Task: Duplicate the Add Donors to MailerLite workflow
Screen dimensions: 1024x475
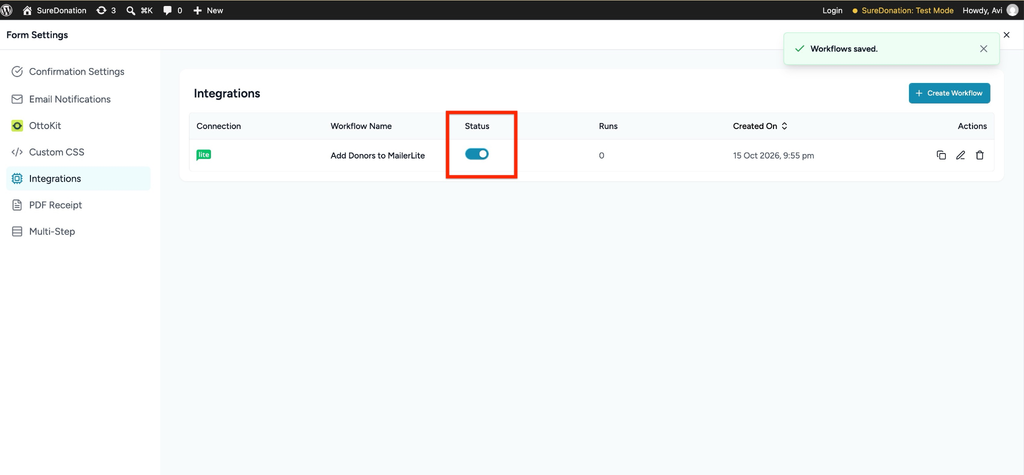Action: point(941,156)
